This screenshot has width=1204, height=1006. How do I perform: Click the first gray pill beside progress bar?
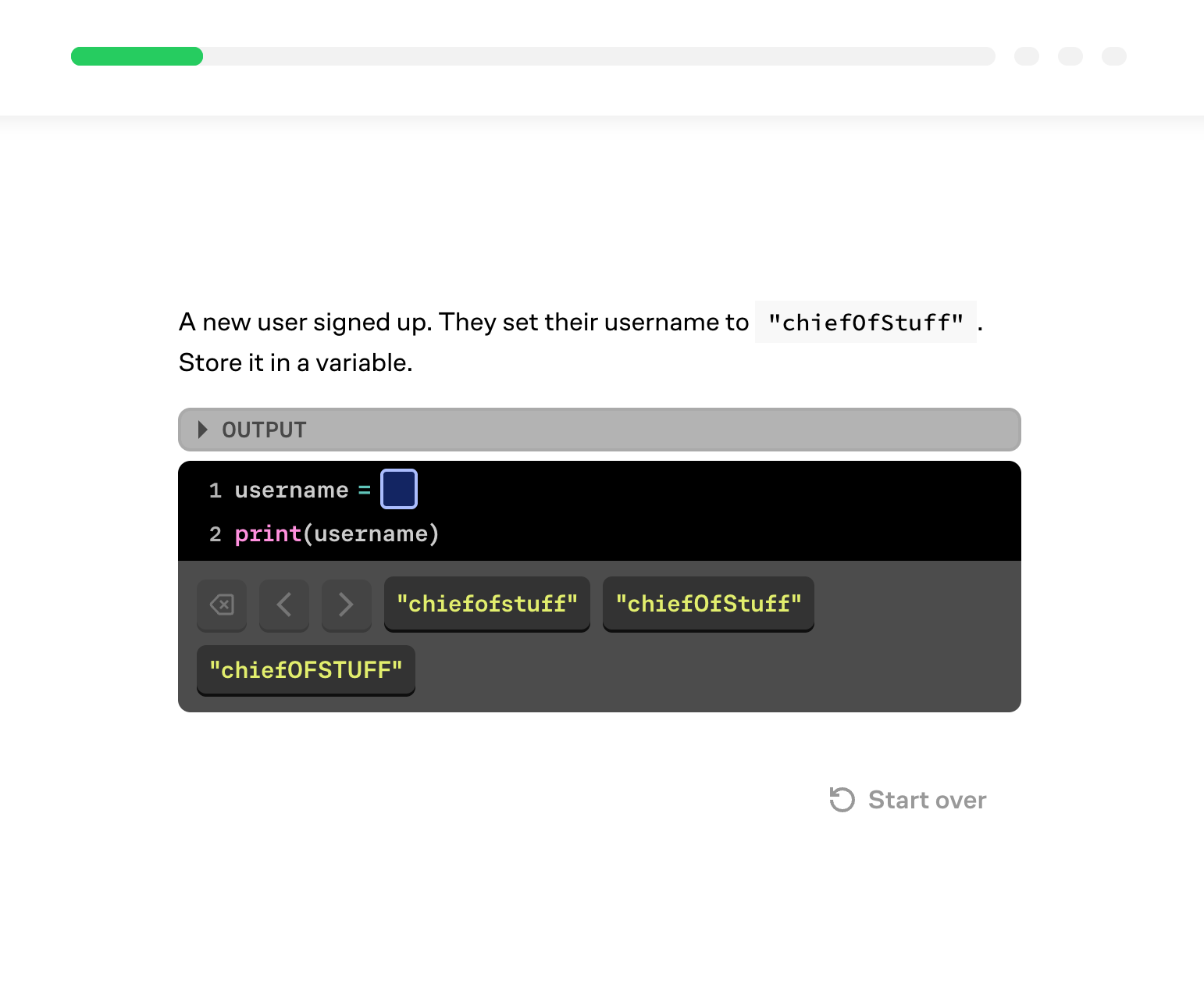(x=1026, y=56)
